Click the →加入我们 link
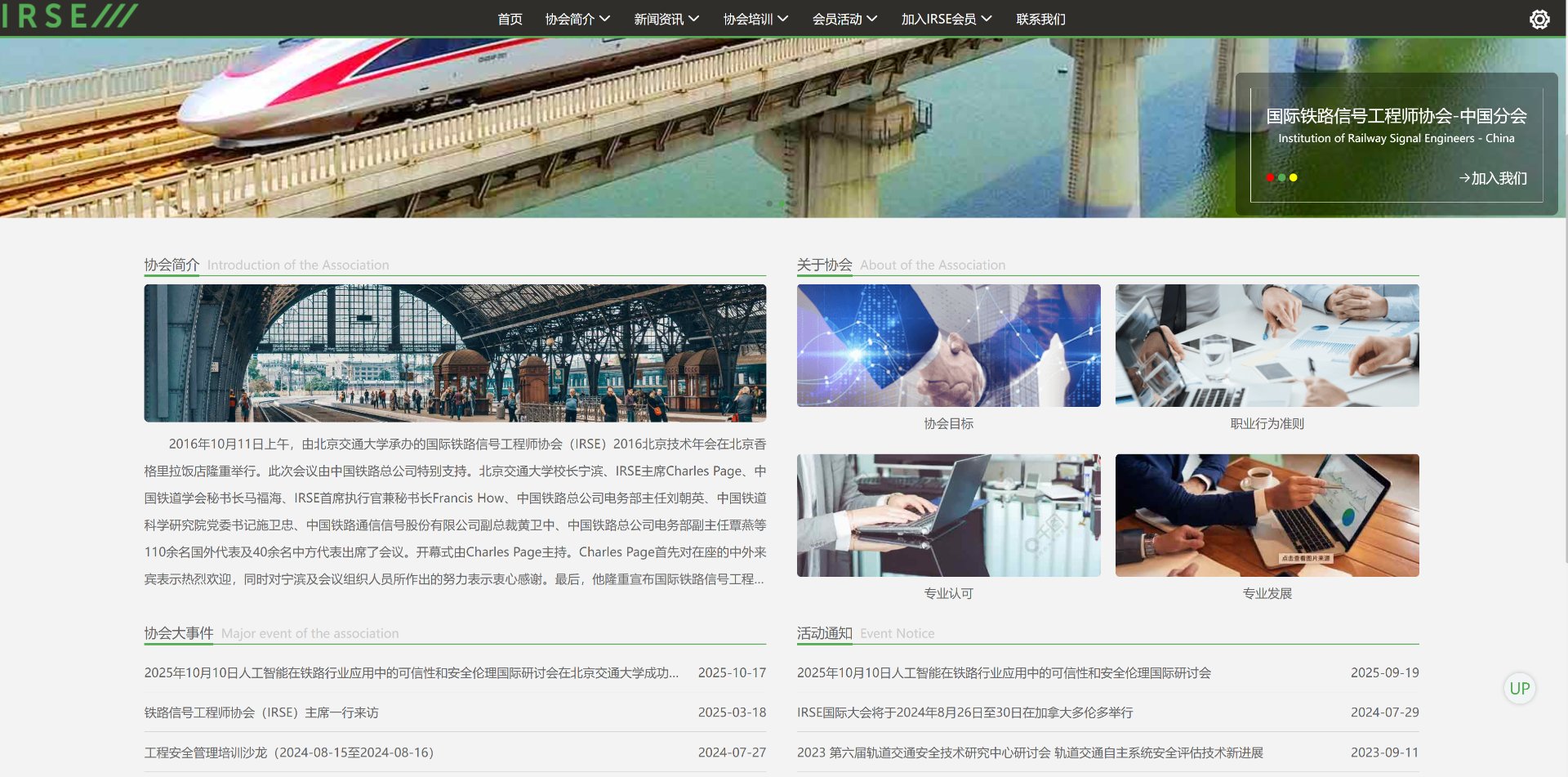This screenshot has width=1568, height=777. point(1493,178)
